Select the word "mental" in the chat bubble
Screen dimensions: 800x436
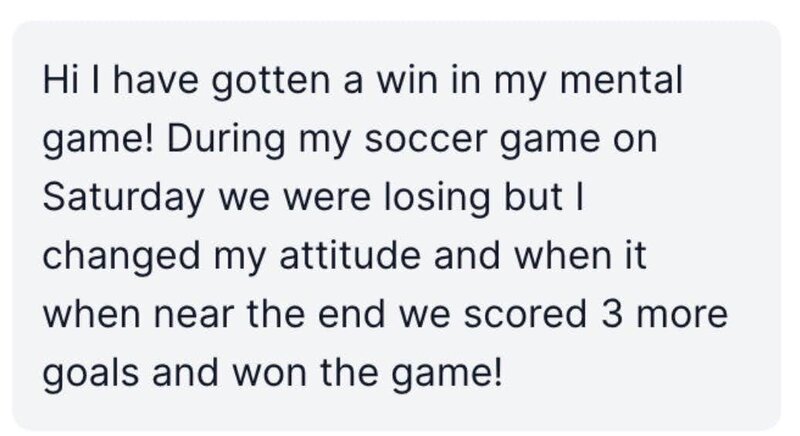pos(621,80)
